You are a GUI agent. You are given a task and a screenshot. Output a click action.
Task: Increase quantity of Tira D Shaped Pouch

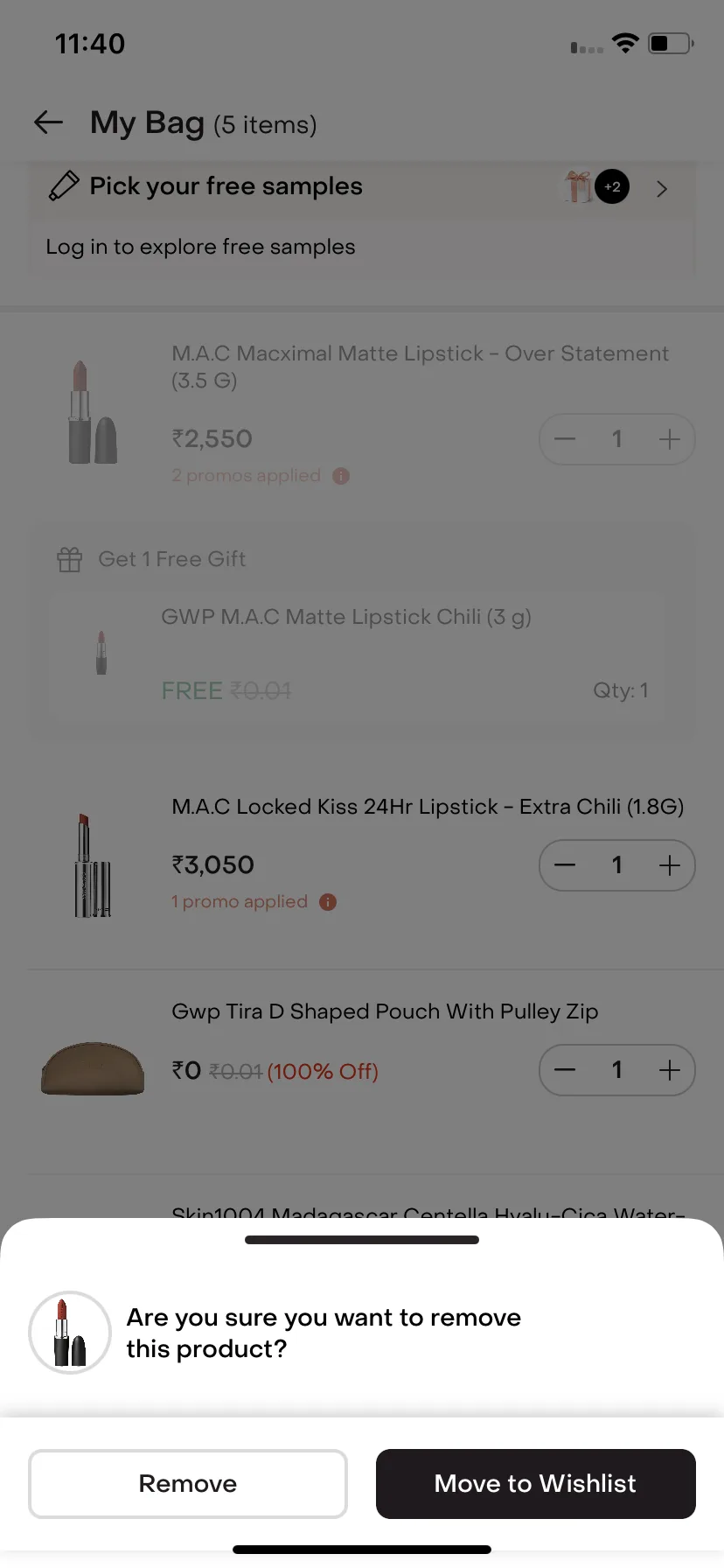coord(670,1070)
